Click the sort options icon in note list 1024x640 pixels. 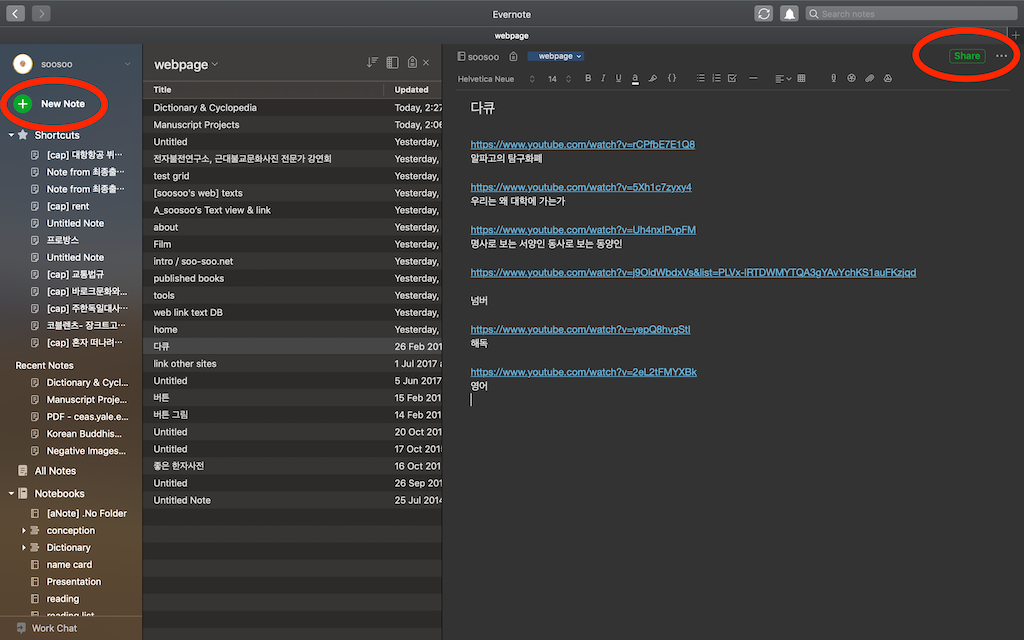[x=372, y=62]
